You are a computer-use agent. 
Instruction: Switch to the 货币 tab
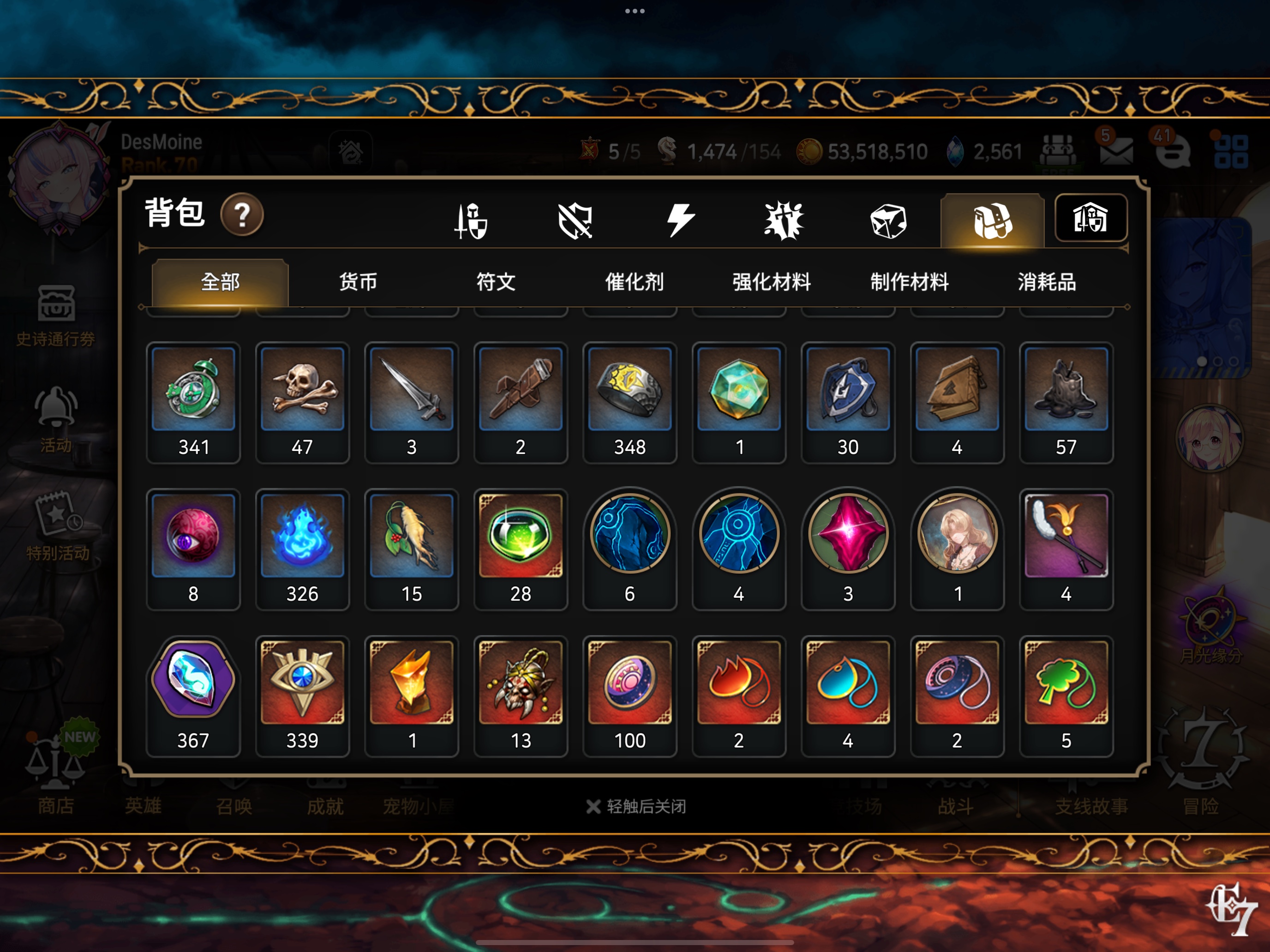coord(358,282)
